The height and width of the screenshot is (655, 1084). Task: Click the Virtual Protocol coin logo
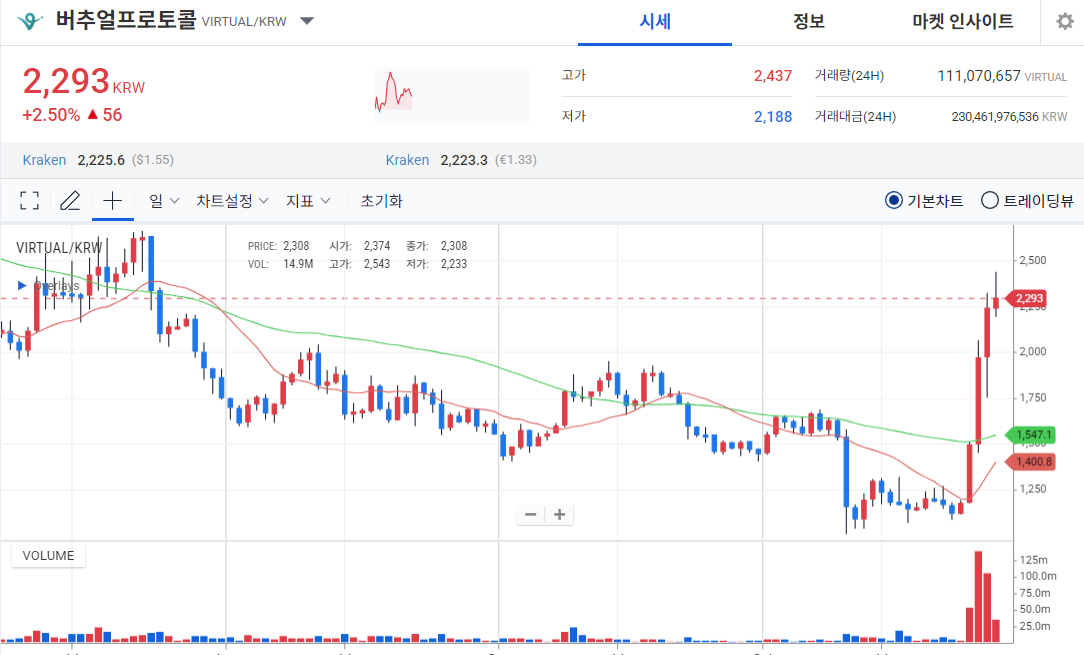30,21
